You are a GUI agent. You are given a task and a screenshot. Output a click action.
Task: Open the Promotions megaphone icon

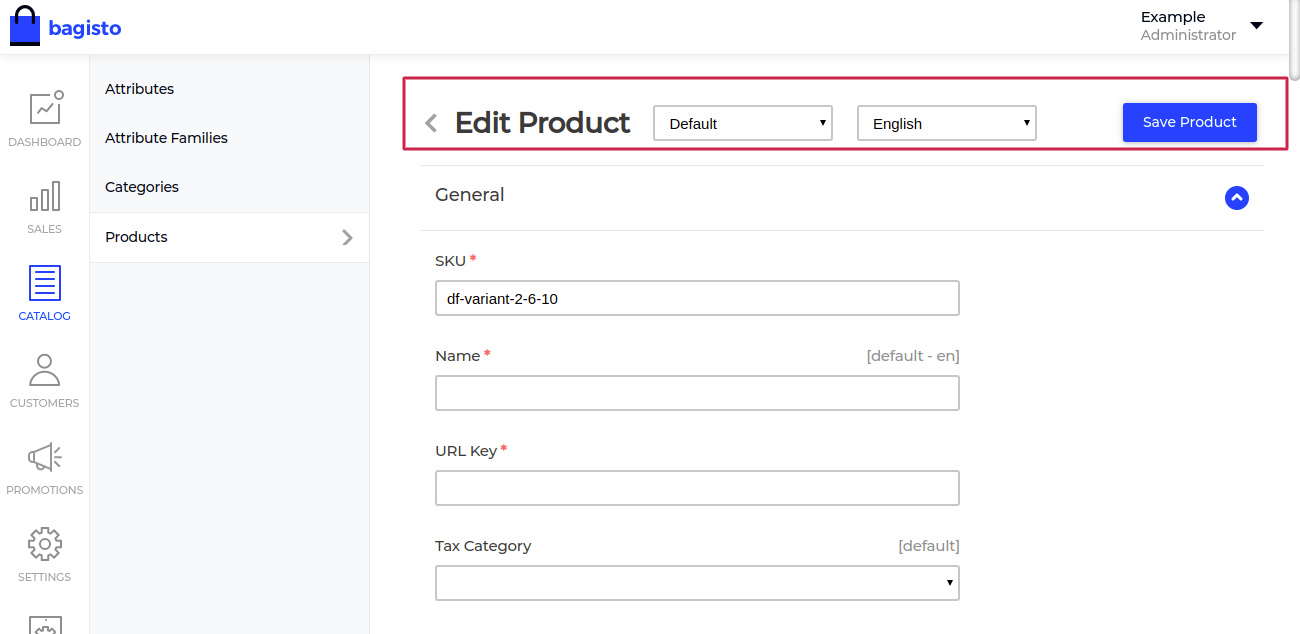45,458
